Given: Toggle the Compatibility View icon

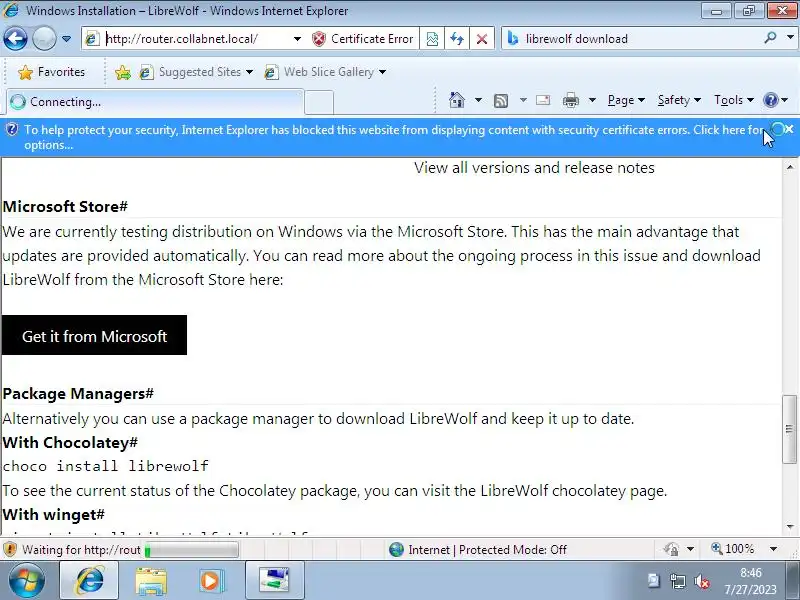Looking at the screenshot, I should pyautogui.click(x=432, y=39).
